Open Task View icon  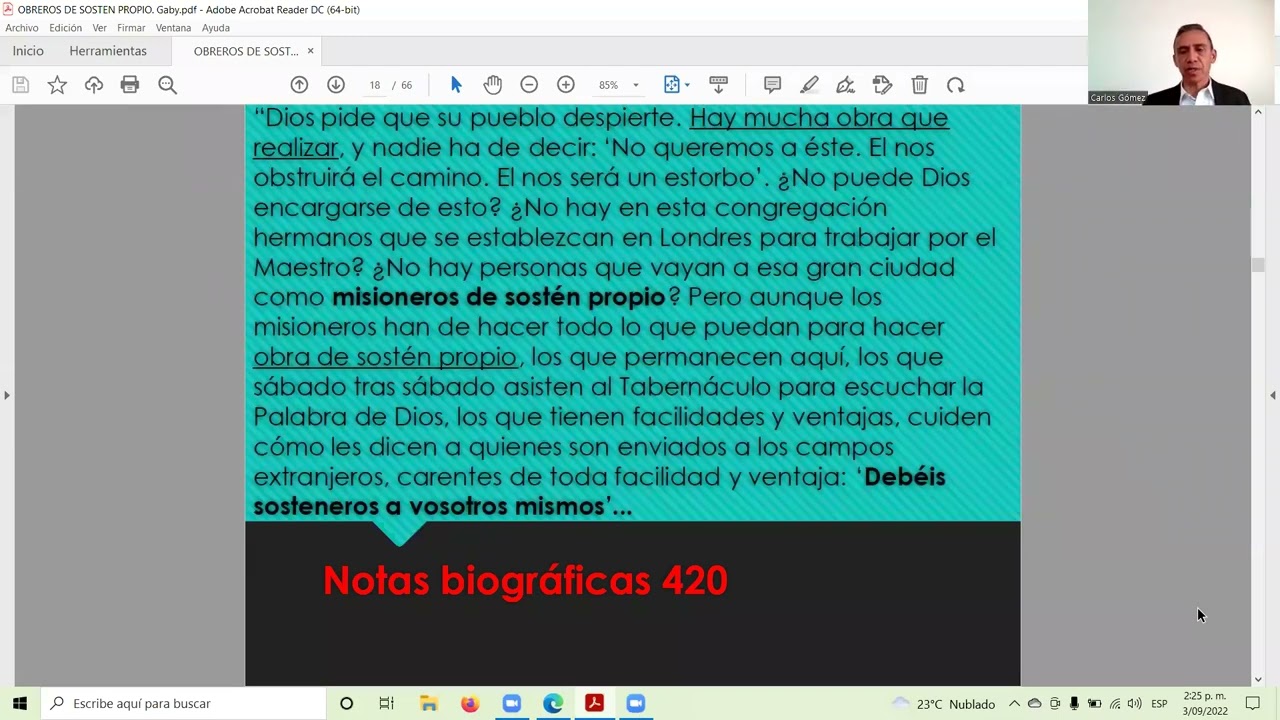pyautogui.click(x=387, y=703)
